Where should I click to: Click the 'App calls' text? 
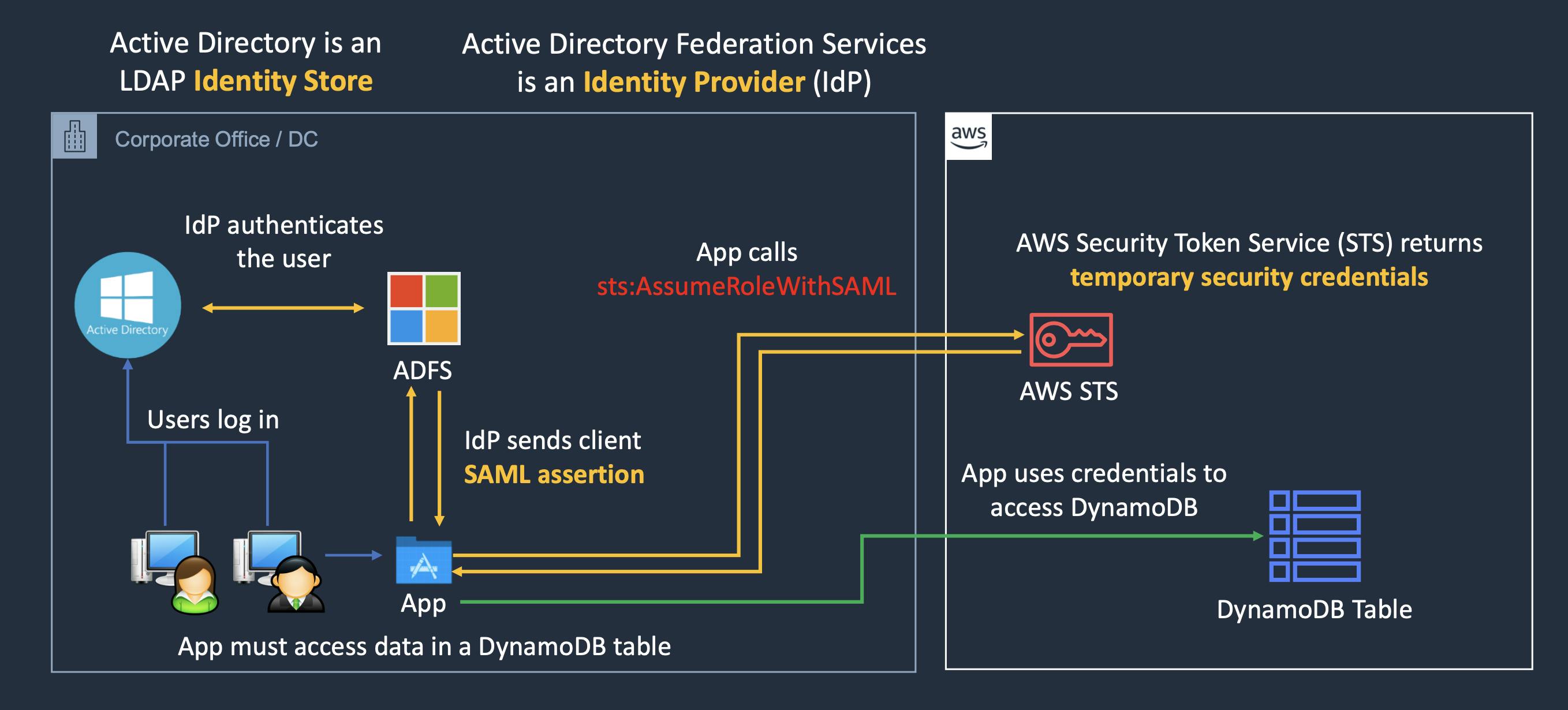pyautogui.click(x=746, y=252)
